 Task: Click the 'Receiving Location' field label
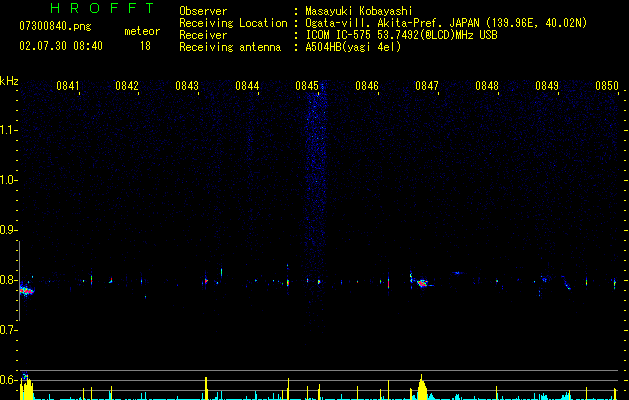tap(233, 23)
